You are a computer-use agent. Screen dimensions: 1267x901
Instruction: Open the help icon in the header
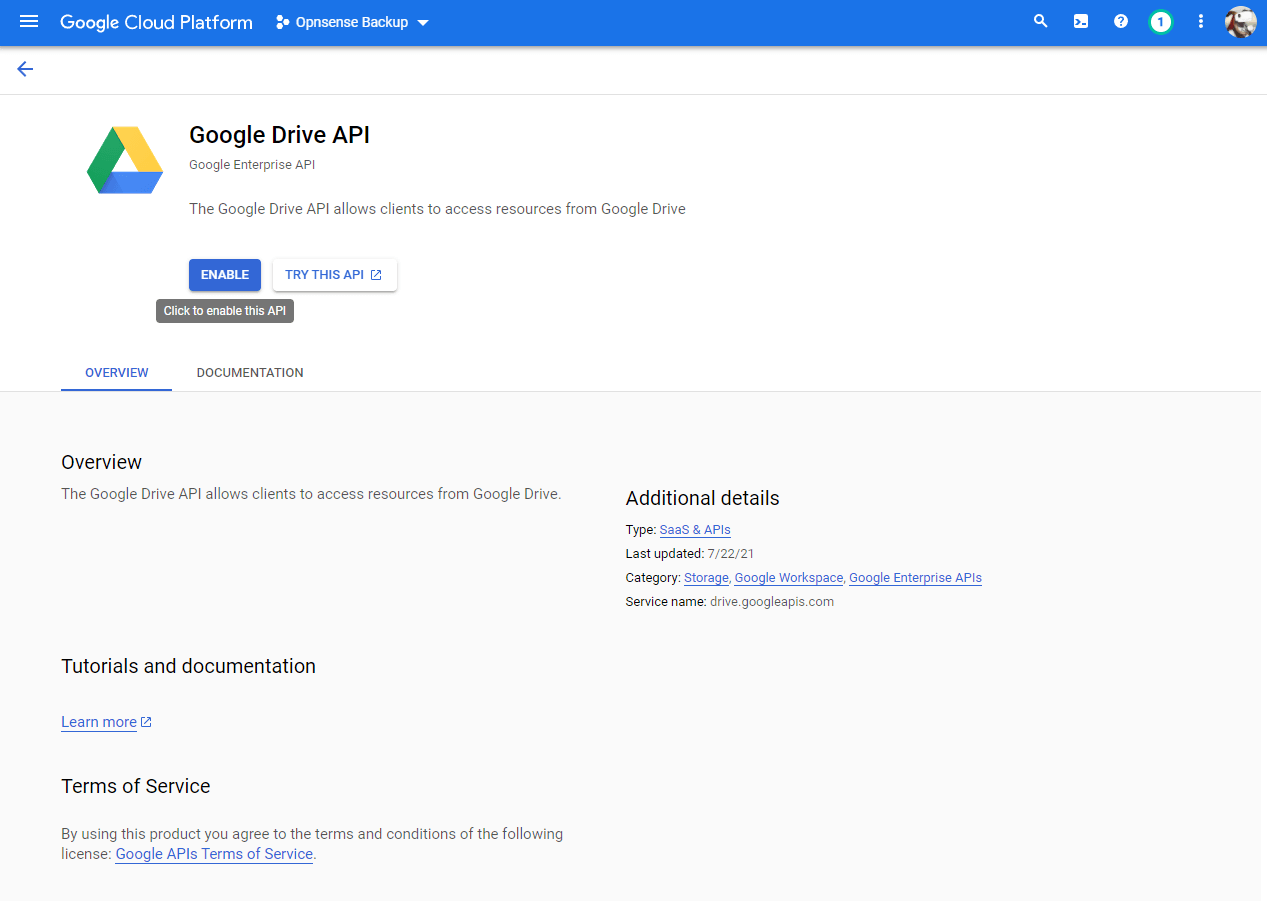click(x=1120, y=21)
